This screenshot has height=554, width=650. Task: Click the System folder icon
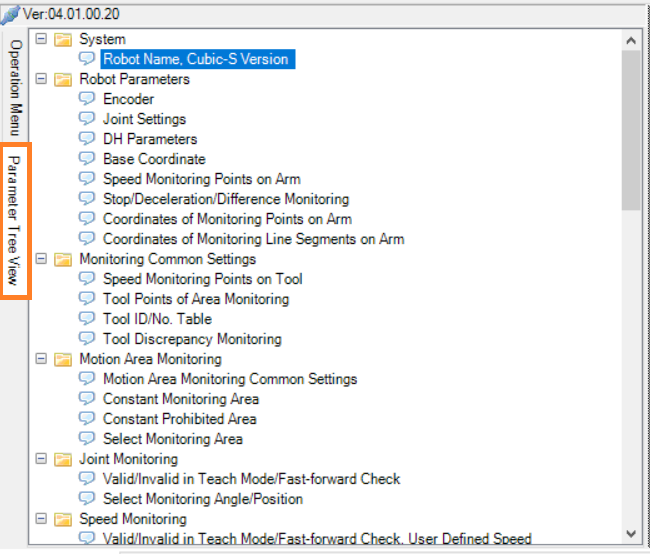pyautogui.click(x=63, y=39)
